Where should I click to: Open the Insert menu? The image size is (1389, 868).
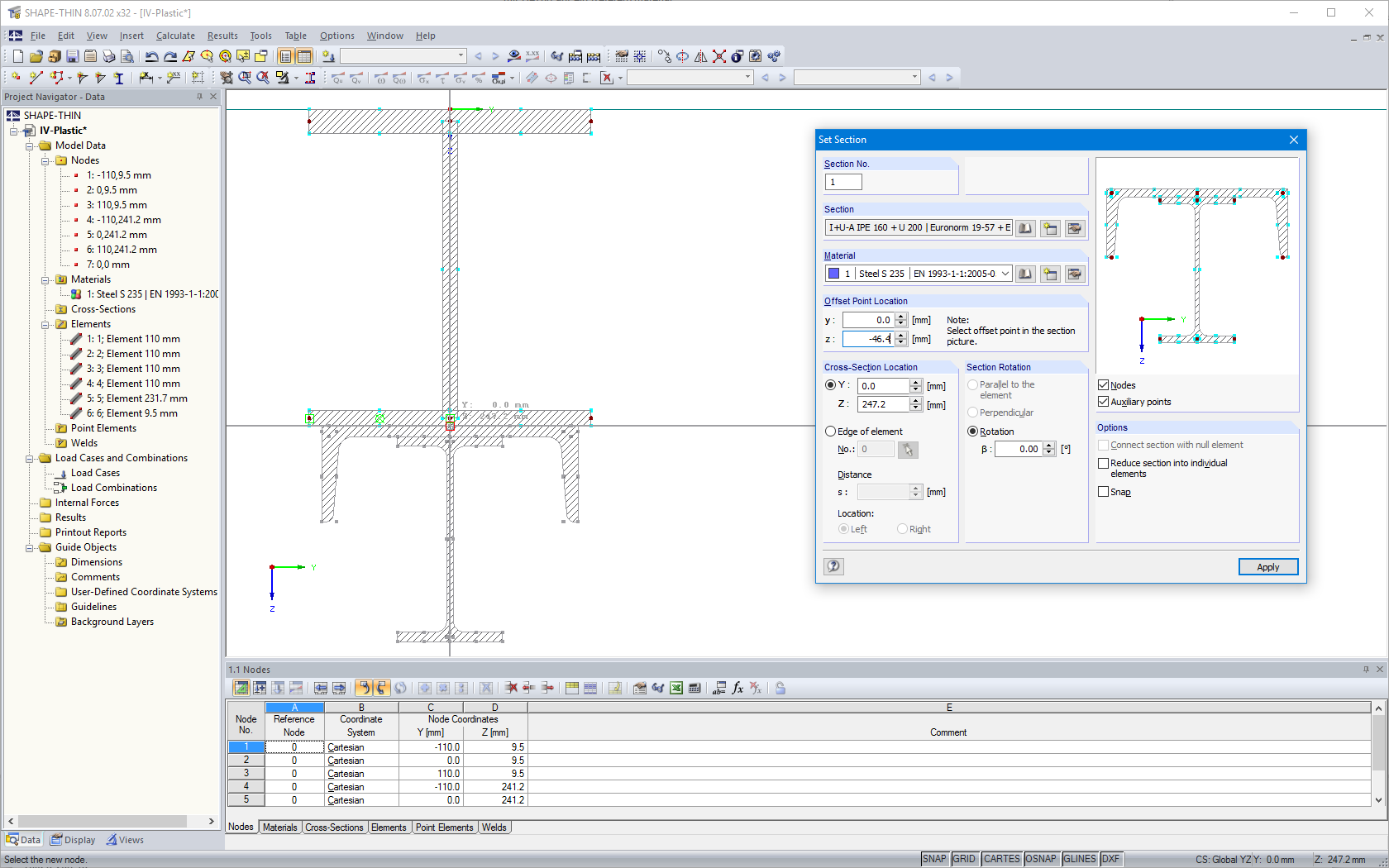point(131,36)
